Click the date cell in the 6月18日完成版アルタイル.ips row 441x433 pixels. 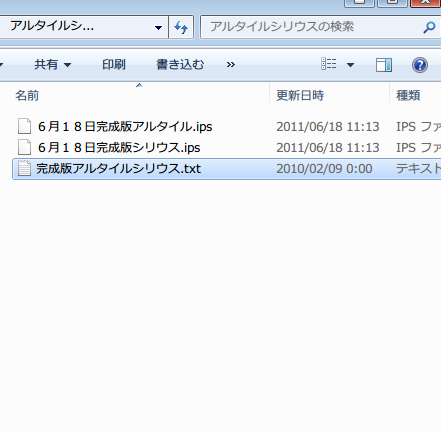click(328, 127)
